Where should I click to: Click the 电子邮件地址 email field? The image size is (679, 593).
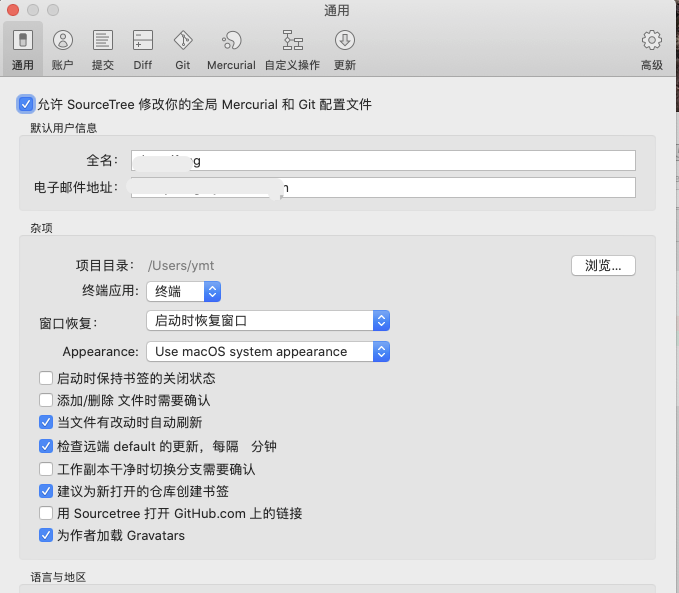tap(383, 188)
